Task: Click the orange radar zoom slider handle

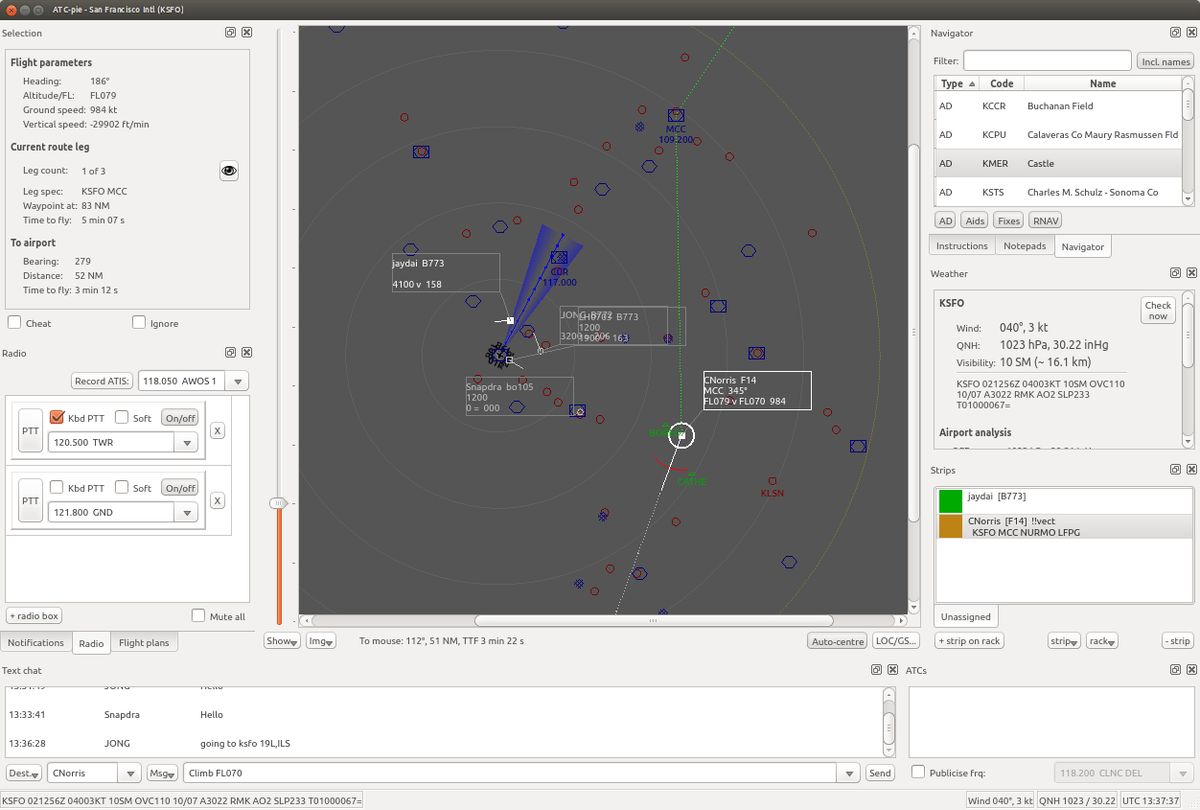Action: coord(279,503)
